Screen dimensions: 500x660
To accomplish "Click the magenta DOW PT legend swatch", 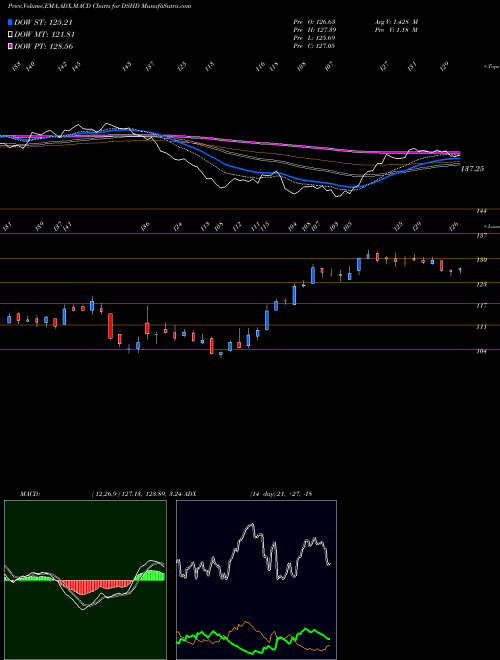I will 10,46.
